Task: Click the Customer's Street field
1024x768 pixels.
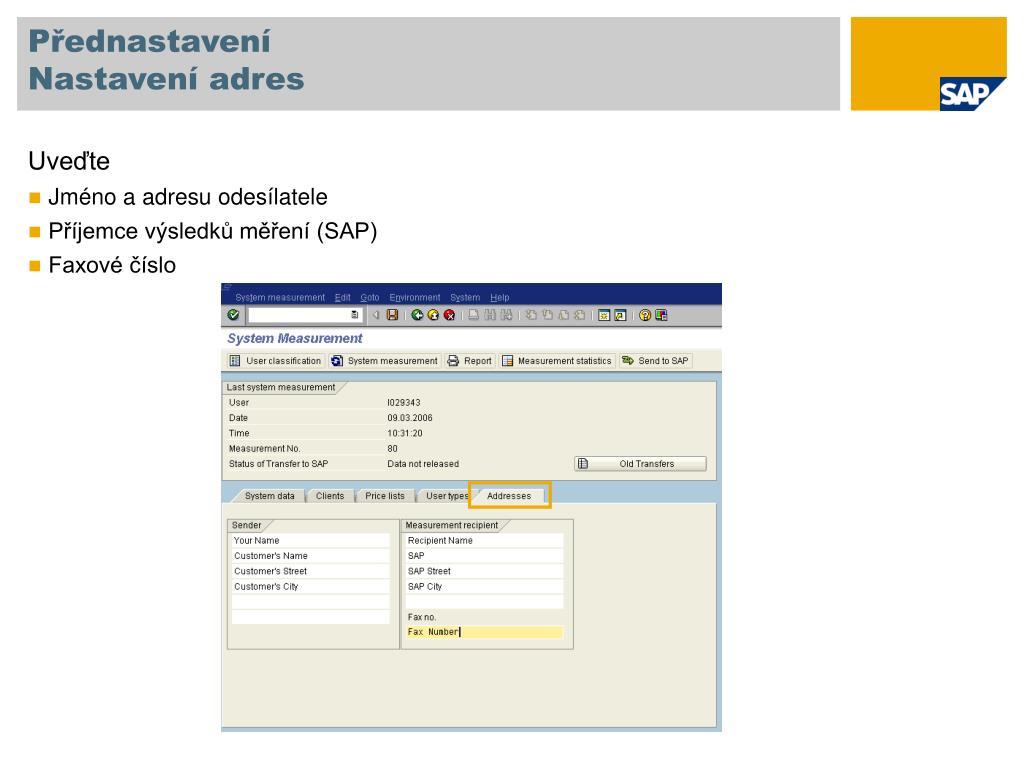Action: click(x=310, y=571)
